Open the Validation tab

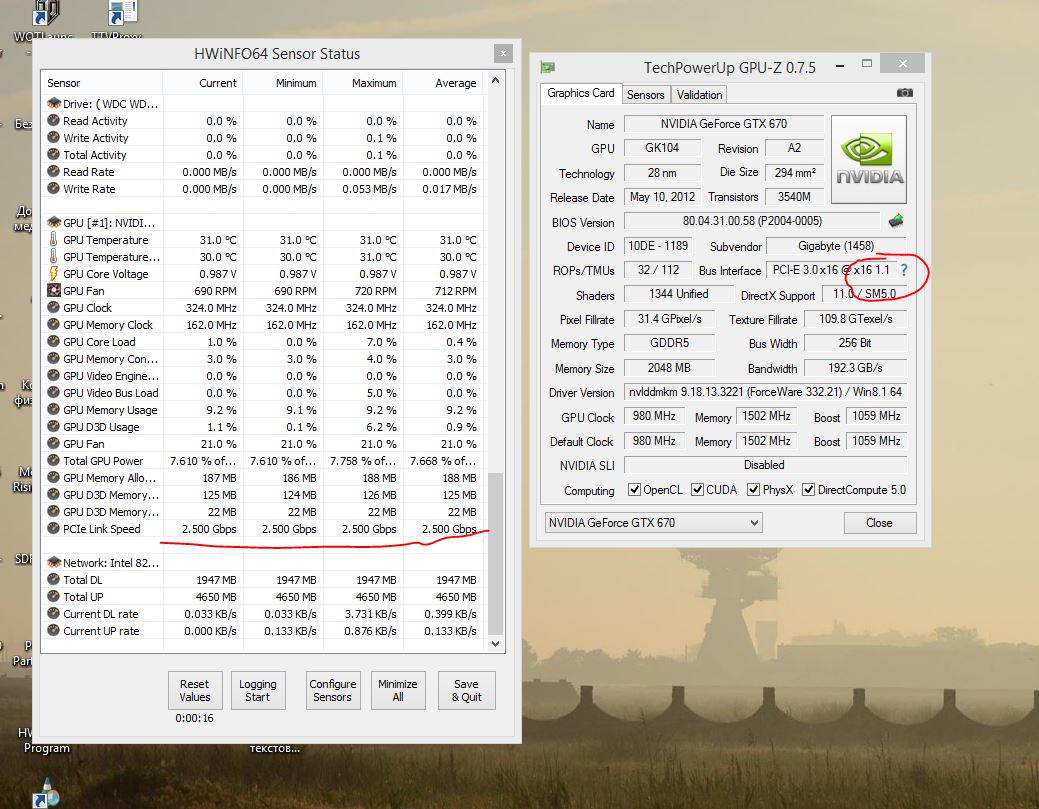tap(699, 94)
